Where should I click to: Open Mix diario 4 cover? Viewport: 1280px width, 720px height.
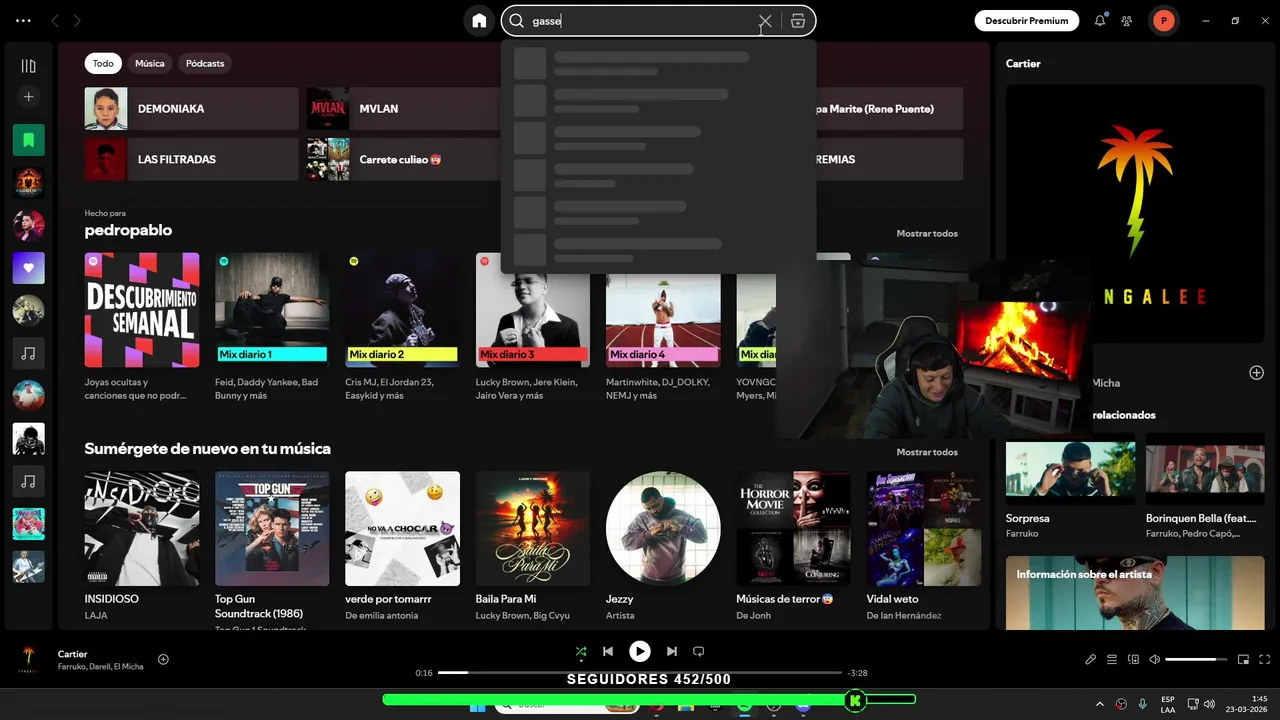click(663, 310)
